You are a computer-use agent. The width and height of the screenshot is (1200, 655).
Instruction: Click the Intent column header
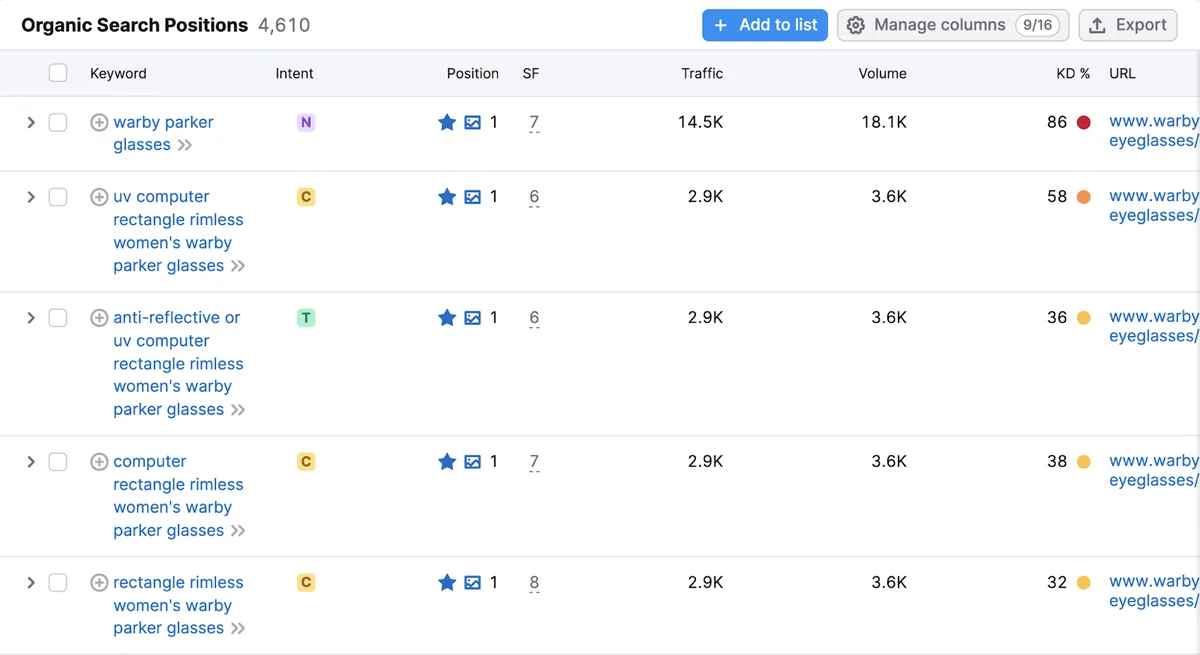294,74
